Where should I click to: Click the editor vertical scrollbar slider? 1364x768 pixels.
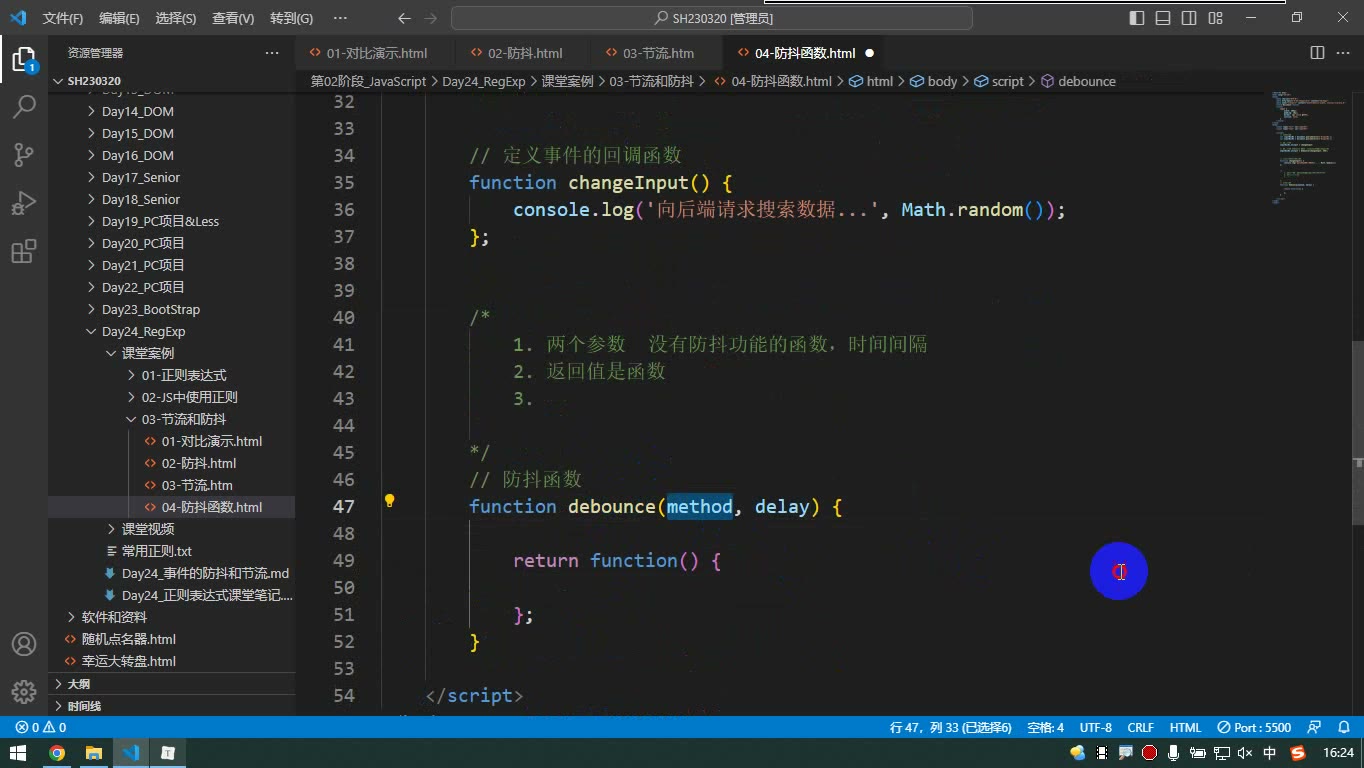tap(1358, 402)
